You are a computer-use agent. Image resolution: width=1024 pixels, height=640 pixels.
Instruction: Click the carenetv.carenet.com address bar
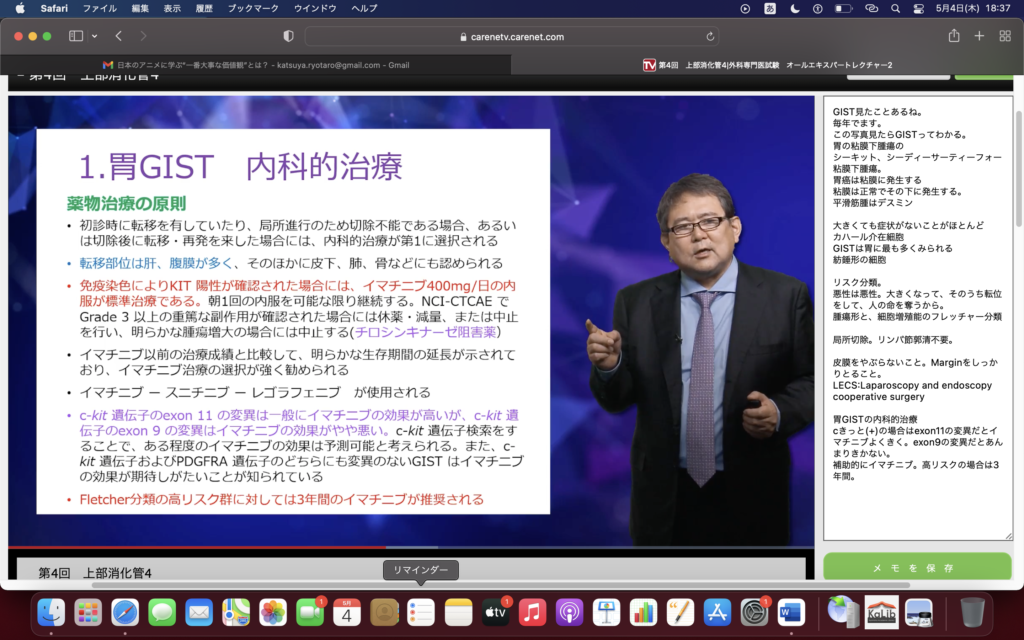(511, 36)
